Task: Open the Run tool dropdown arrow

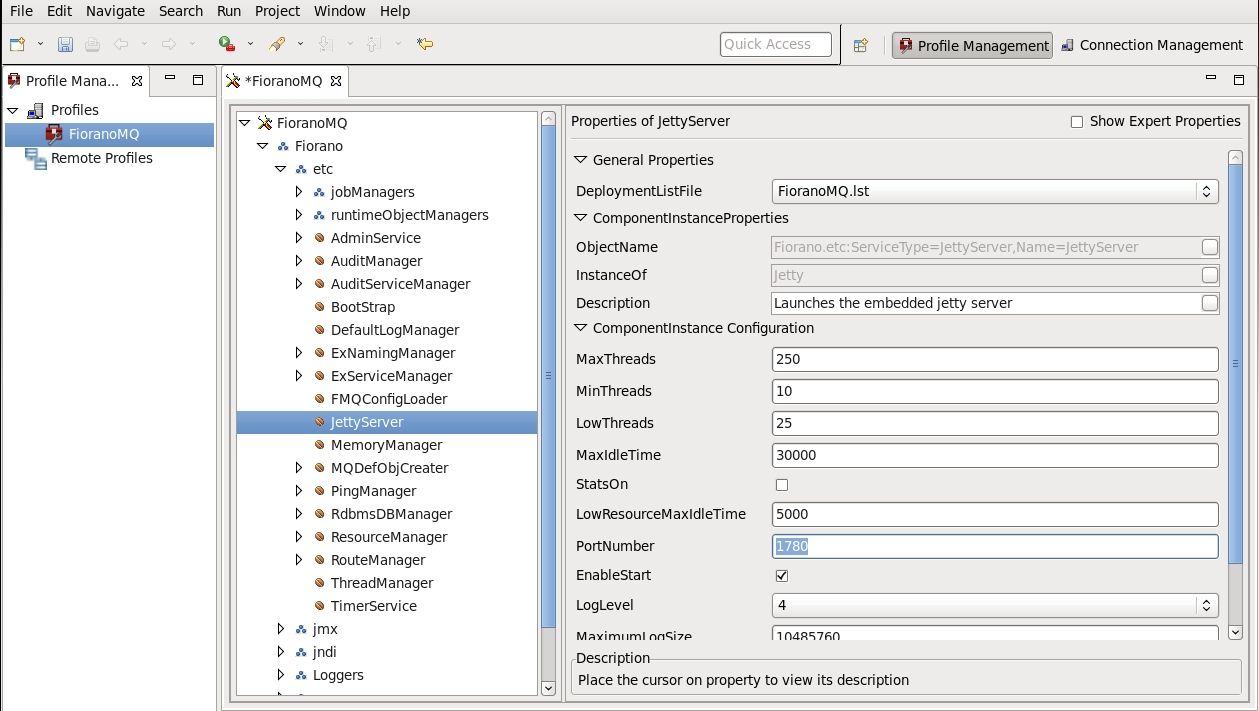Action: pos(250,44)
